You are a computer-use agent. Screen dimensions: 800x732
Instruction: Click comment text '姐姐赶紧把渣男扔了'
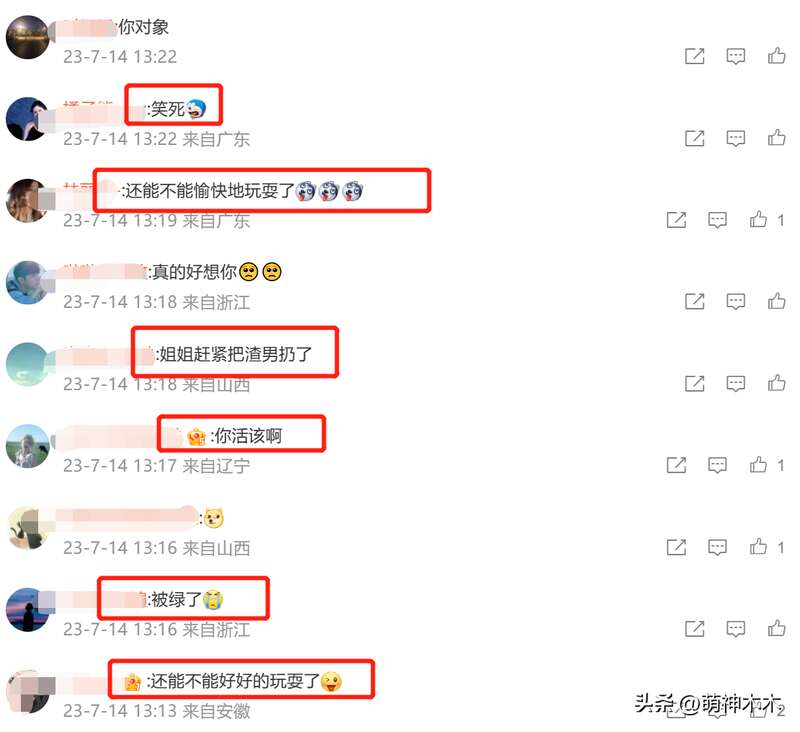(x=236, y=354)
